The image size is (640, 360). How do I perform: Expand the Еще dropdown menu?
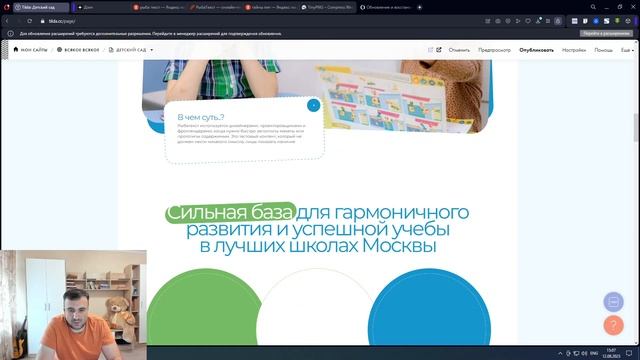(x=627, y=50)
